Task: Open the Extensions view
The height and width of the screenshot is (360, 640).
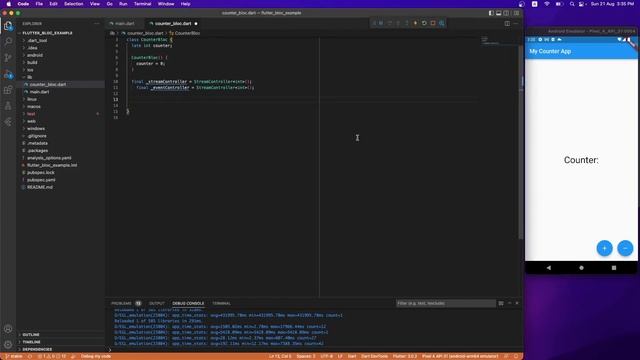Action: tap(8, 90)
